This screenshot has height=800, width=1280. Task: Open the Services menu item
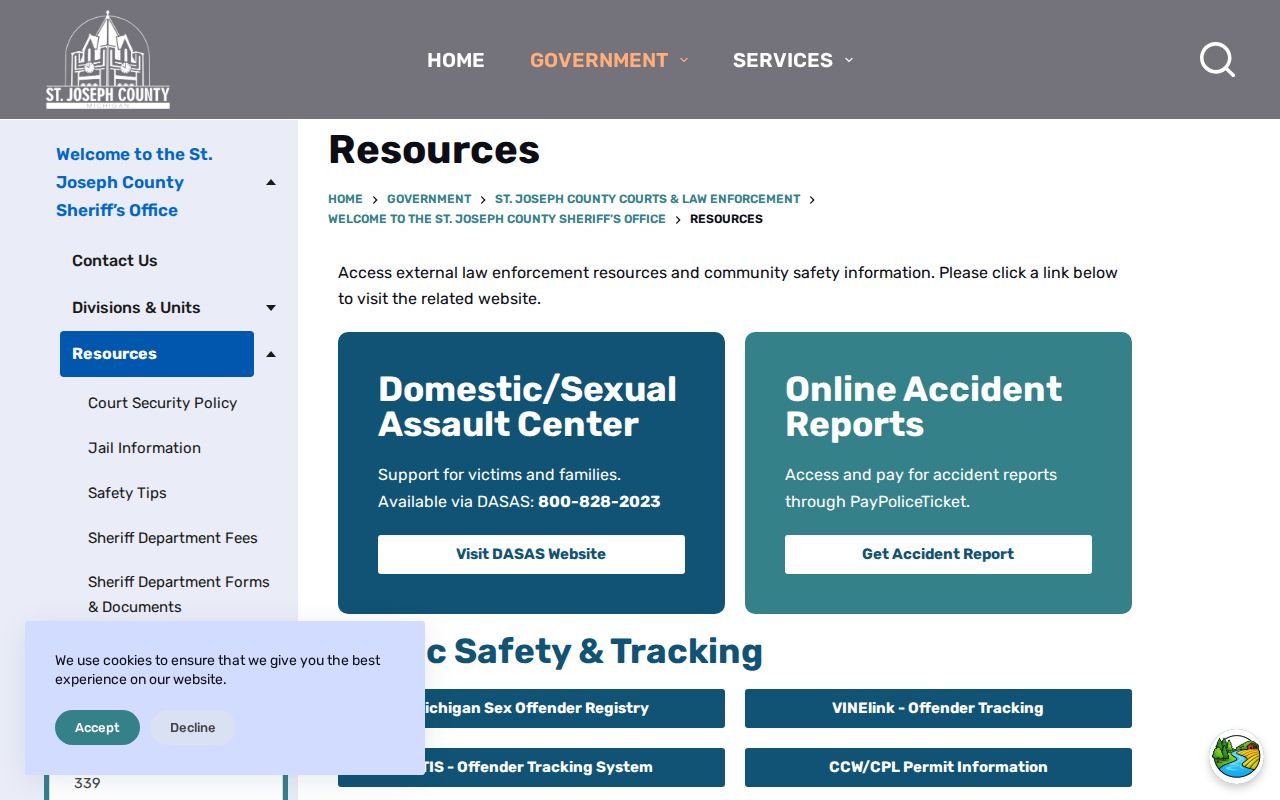coord(783,60)
